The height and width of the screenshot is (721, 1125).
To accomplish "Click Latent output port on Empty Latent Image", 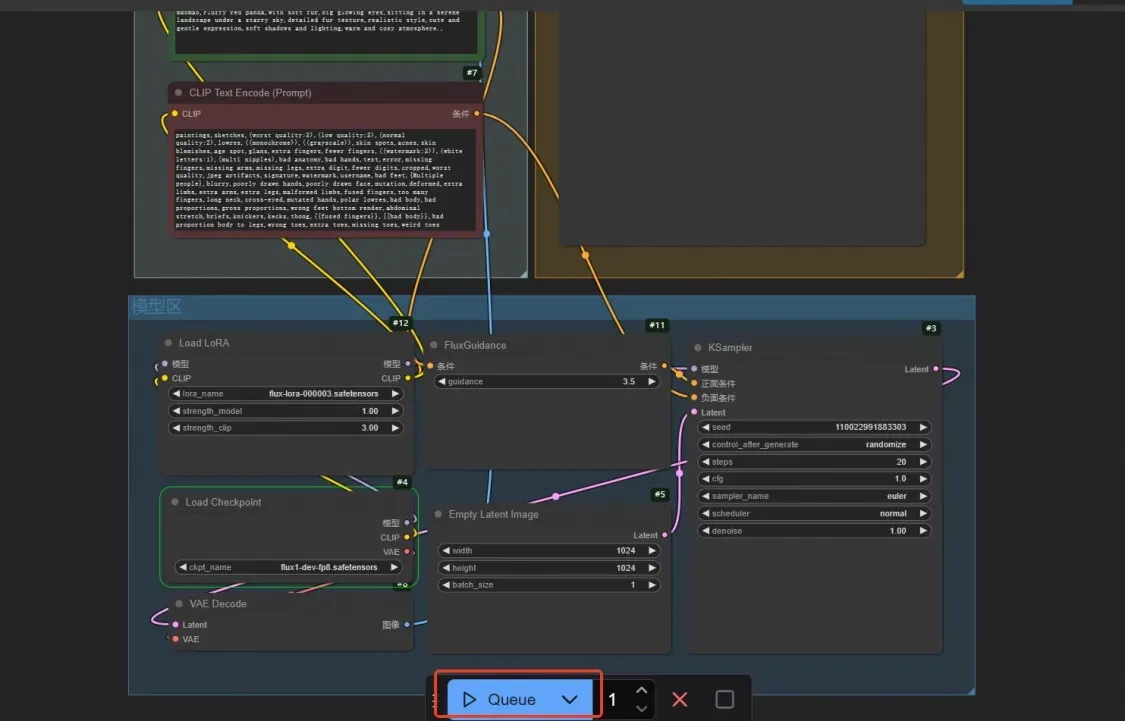I will (664, 535).
